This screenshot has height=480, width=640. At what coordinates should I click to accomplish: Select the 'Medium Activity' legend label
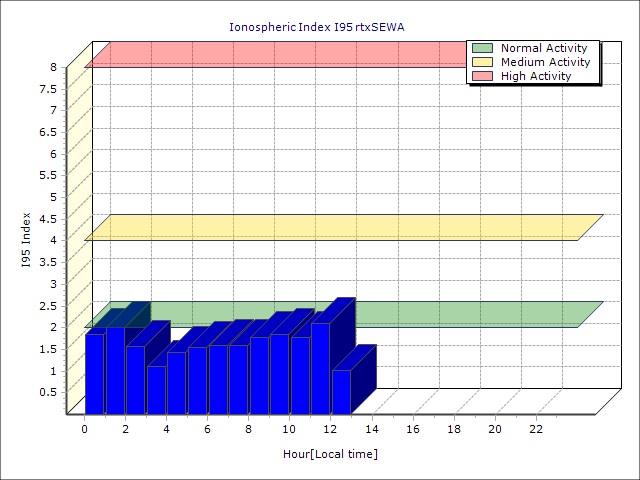click(x=545, y=62)
